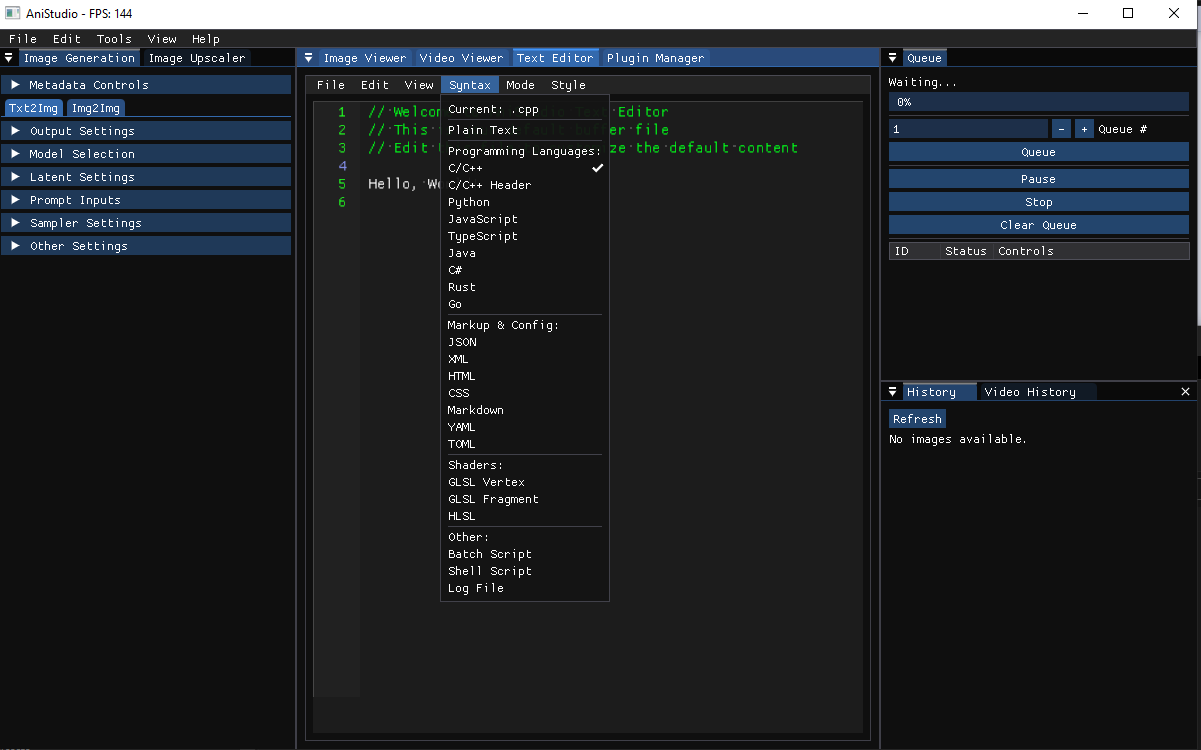Open the text editor Mode menu
Viewport: 1201px width, 750px height.
click(x=520, y=85)
